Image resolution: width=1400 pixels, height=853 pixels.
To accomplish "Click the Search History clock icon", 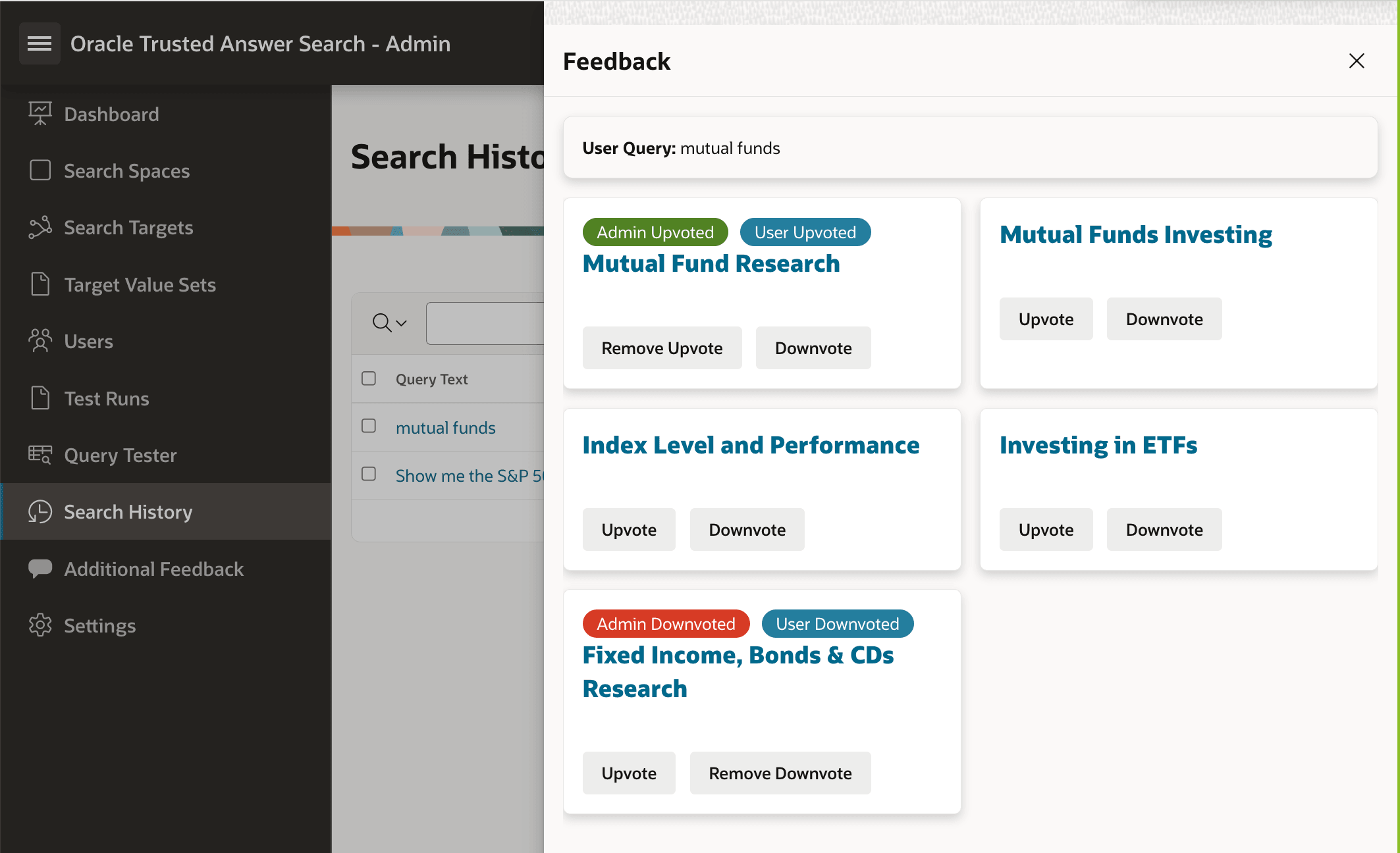I will pos(40,511).
